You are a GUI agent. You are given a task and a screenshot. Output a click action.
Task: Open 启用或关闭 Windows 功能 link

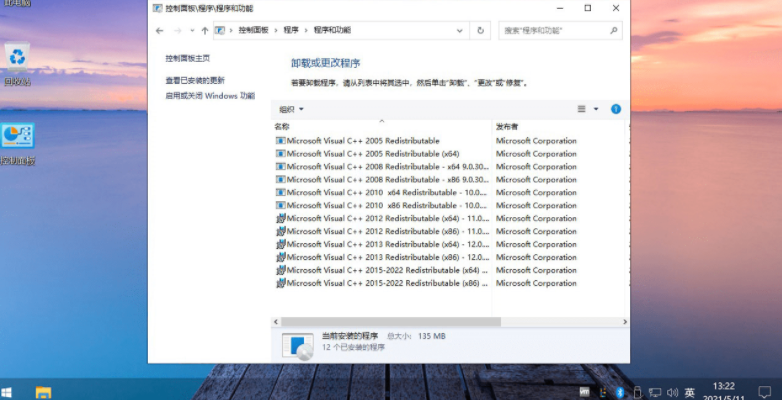coord(210,96)
